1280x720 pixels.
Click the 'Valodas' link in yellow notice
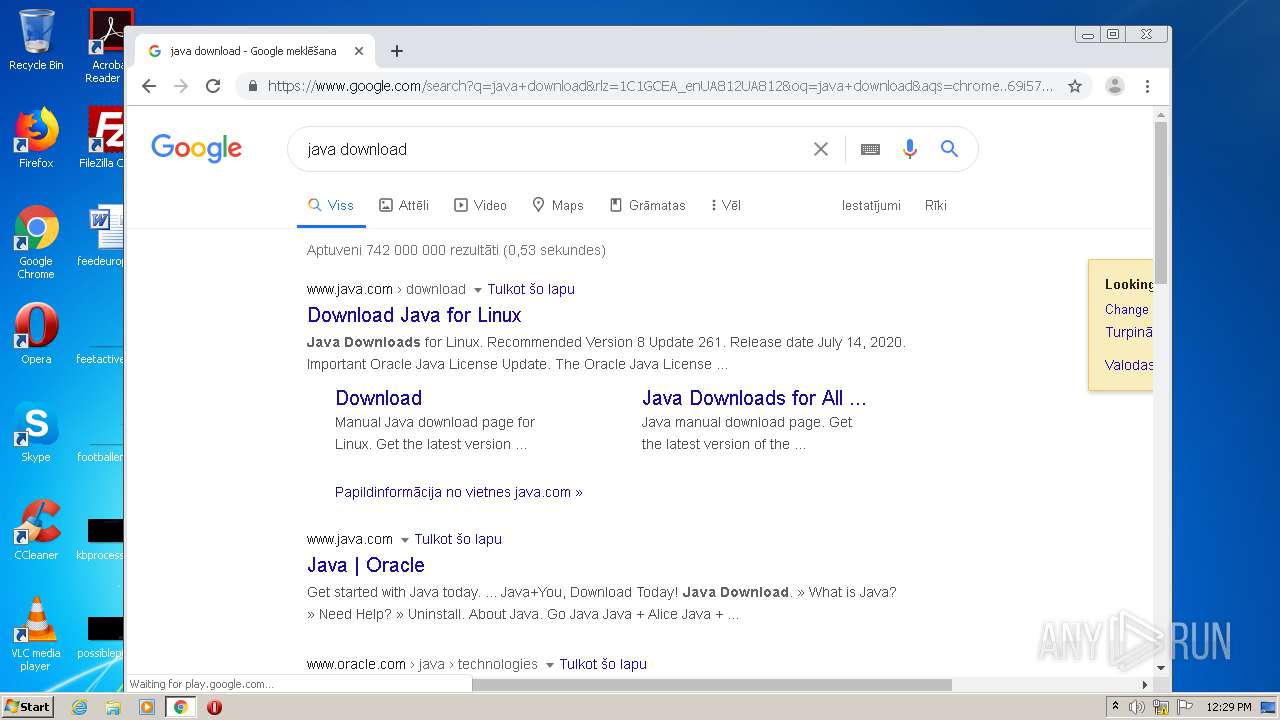click(x=1129, y=365)
